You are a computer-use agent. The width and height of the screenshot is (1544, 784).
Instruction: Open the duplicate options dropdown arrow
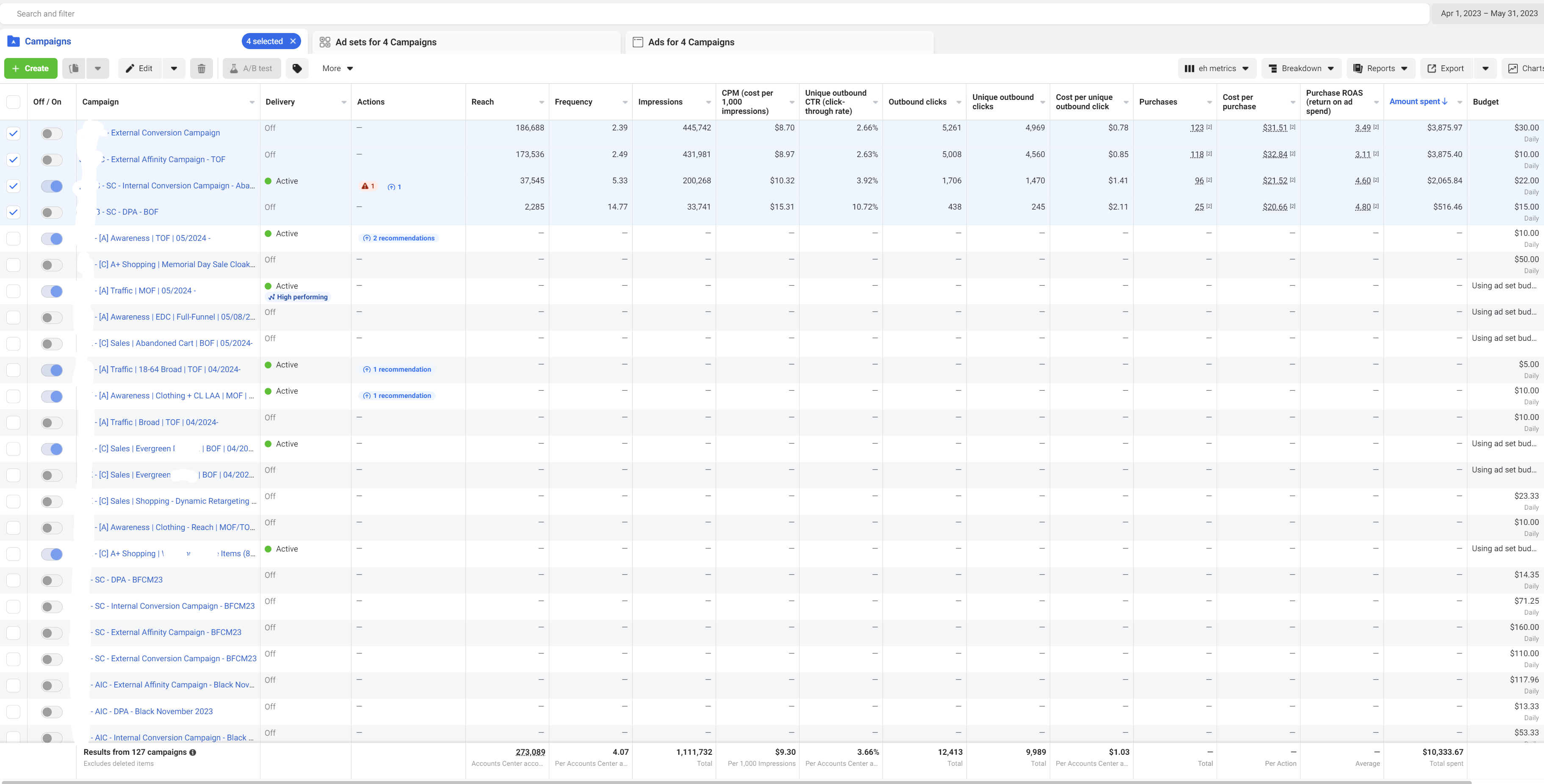(98, 68)
